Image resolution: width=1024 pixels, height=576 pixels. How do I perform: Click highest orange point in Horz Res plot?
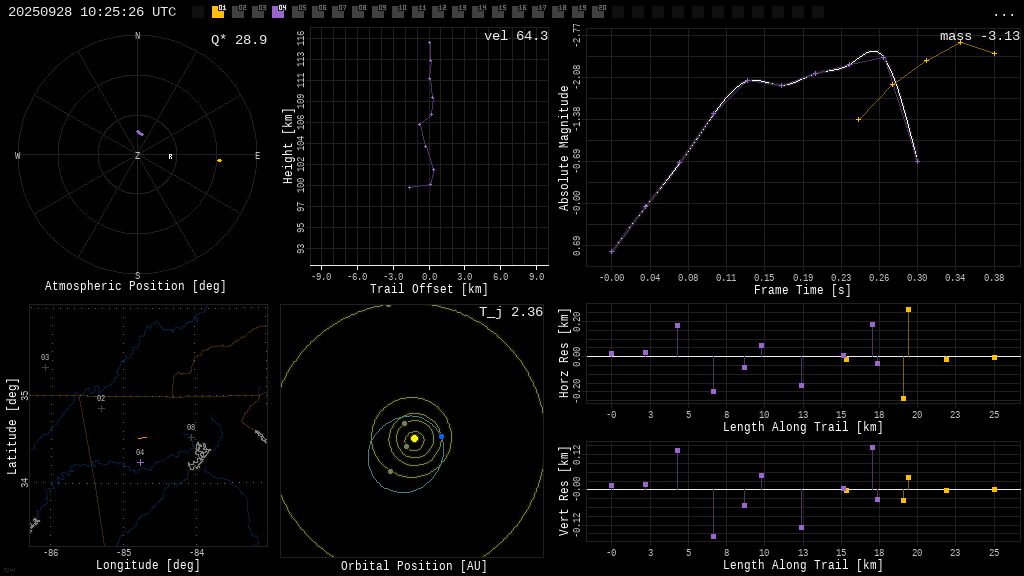click(908, 310)
